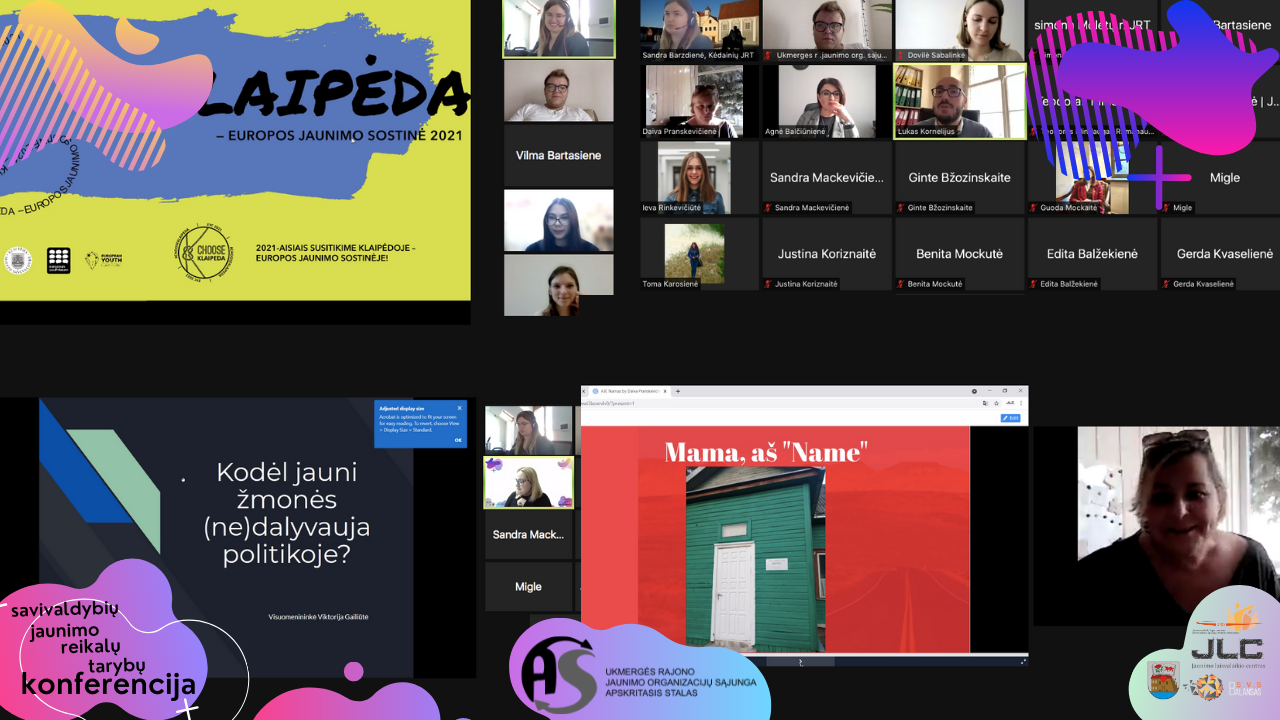Screen dimensions: 1280x720
Task: Open a new browser tab with the plus icon
Action: (678, 391)
